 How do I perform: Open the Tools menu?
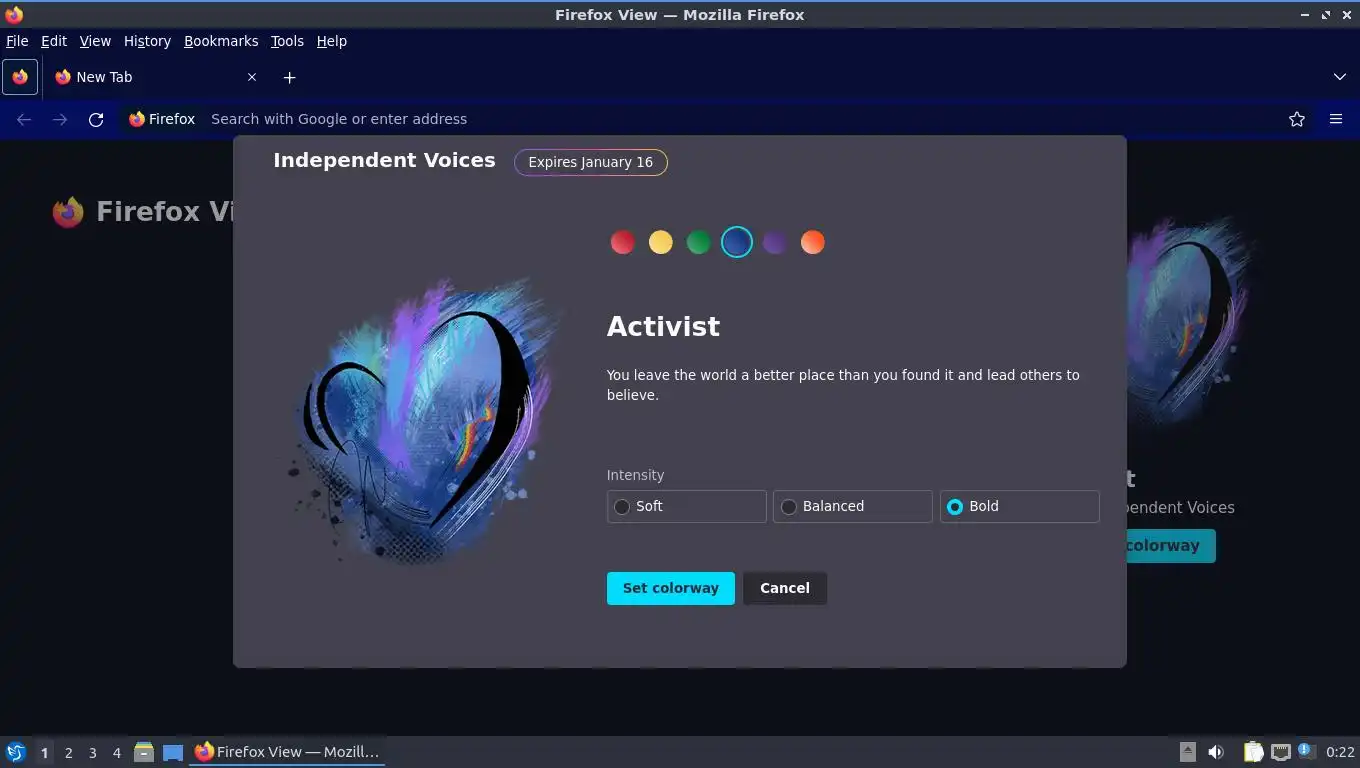[x=287, y=41]
